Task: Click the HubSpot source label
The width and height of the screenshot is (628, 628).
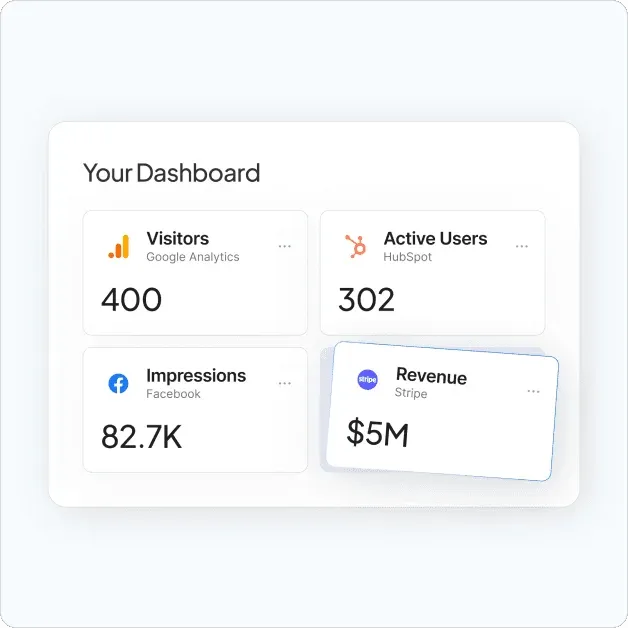Action: tap(408, 257)
